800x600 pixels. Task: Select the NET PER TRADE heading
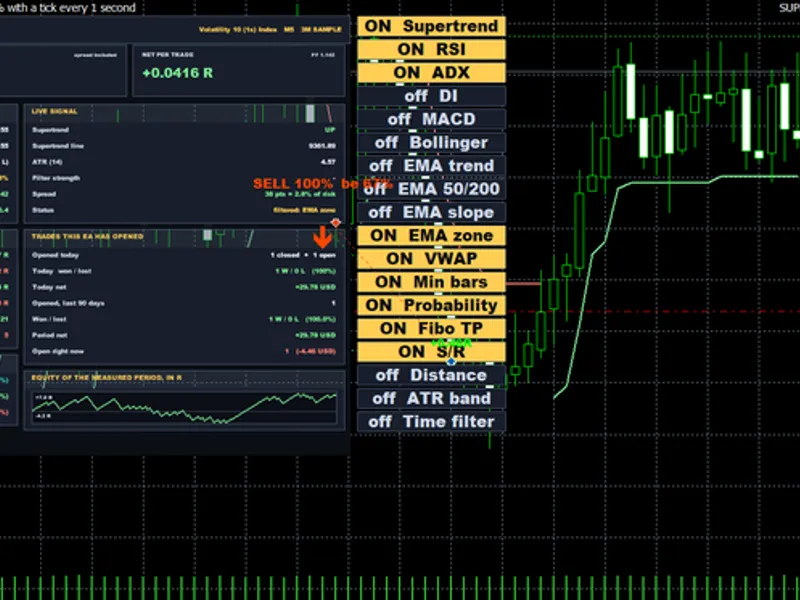coord(167,55)
